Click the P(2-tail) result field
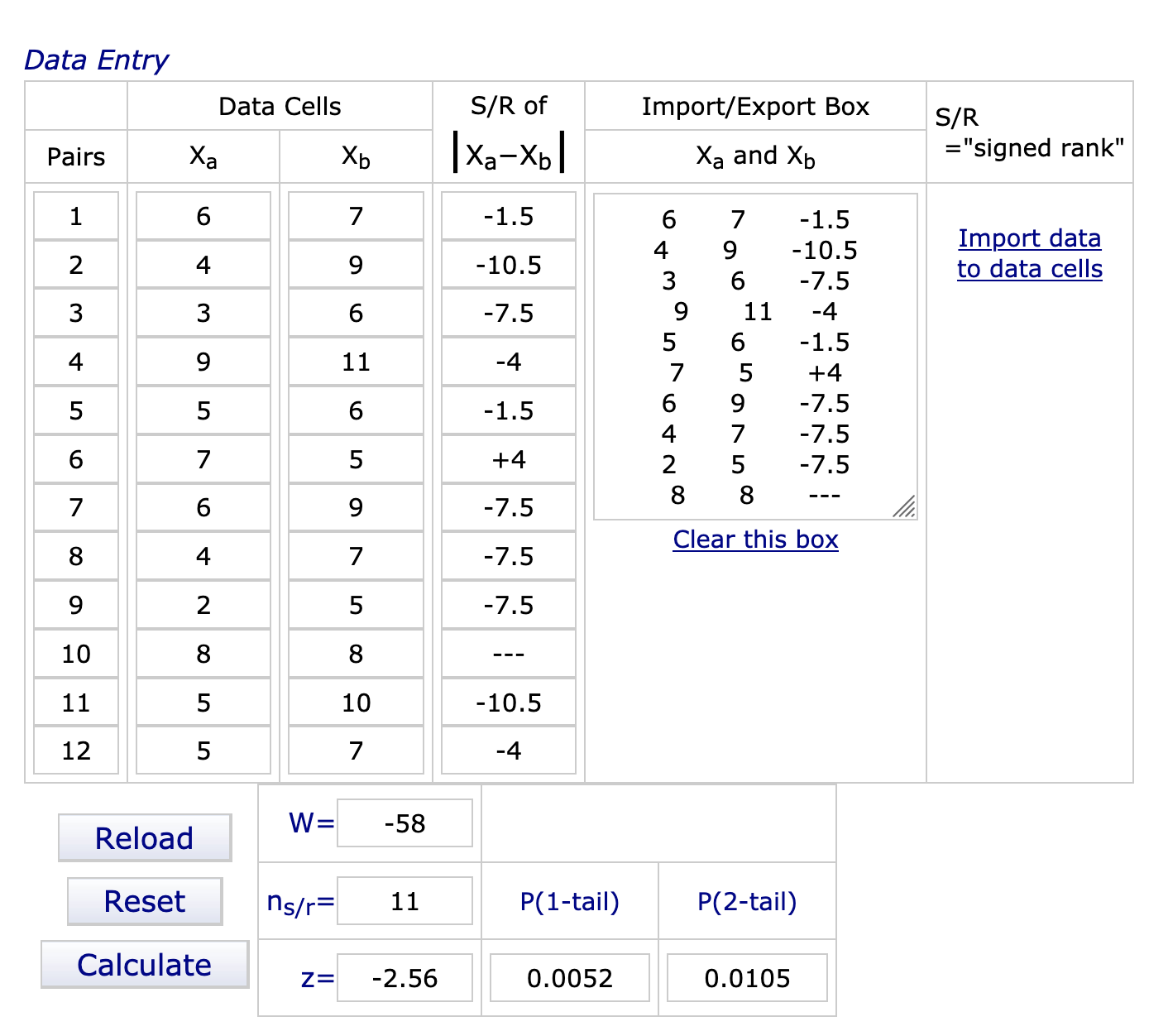The image size is (1168, 1036). [x=747, y=978]
